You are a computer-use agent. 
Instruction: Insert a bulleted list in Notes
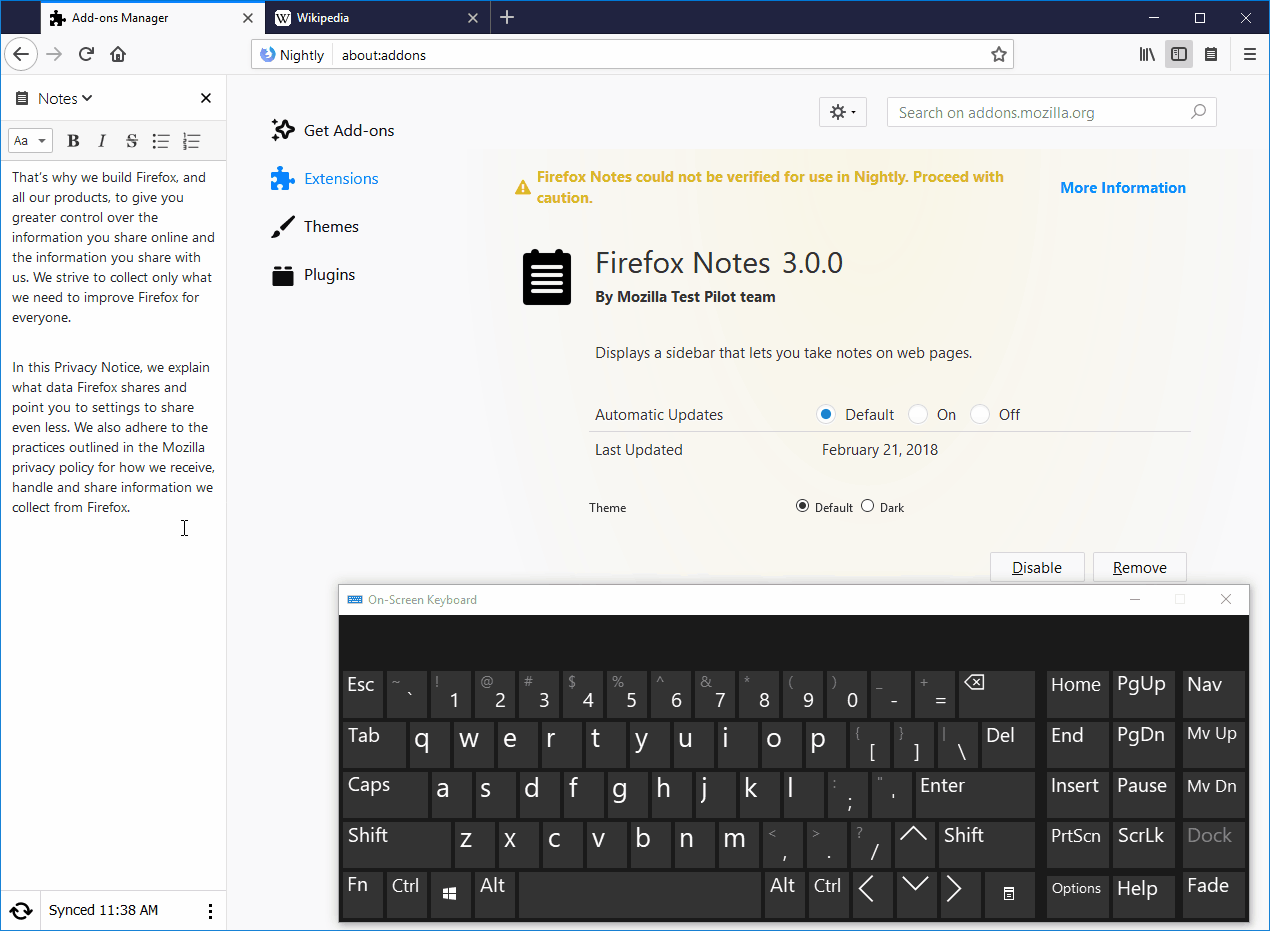(x=160, y=141)
